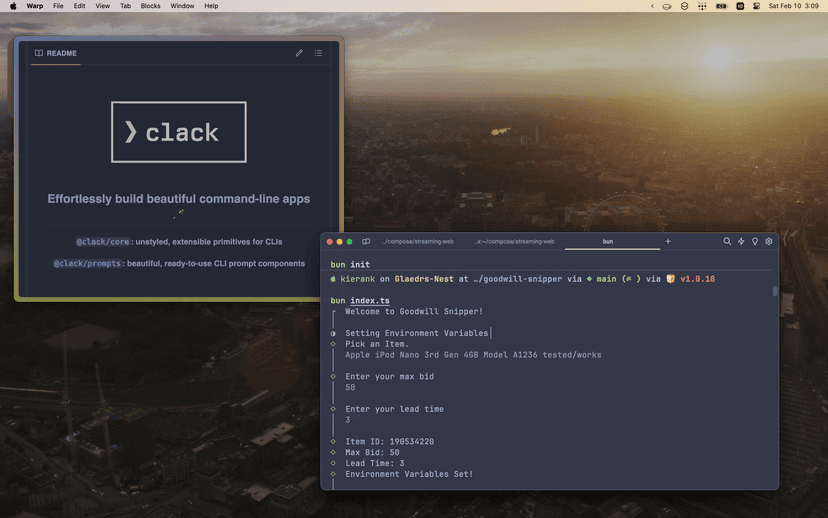The image size is (828, 518).
Task: Expand hidden menu bar items chevron
Action: 652,6
